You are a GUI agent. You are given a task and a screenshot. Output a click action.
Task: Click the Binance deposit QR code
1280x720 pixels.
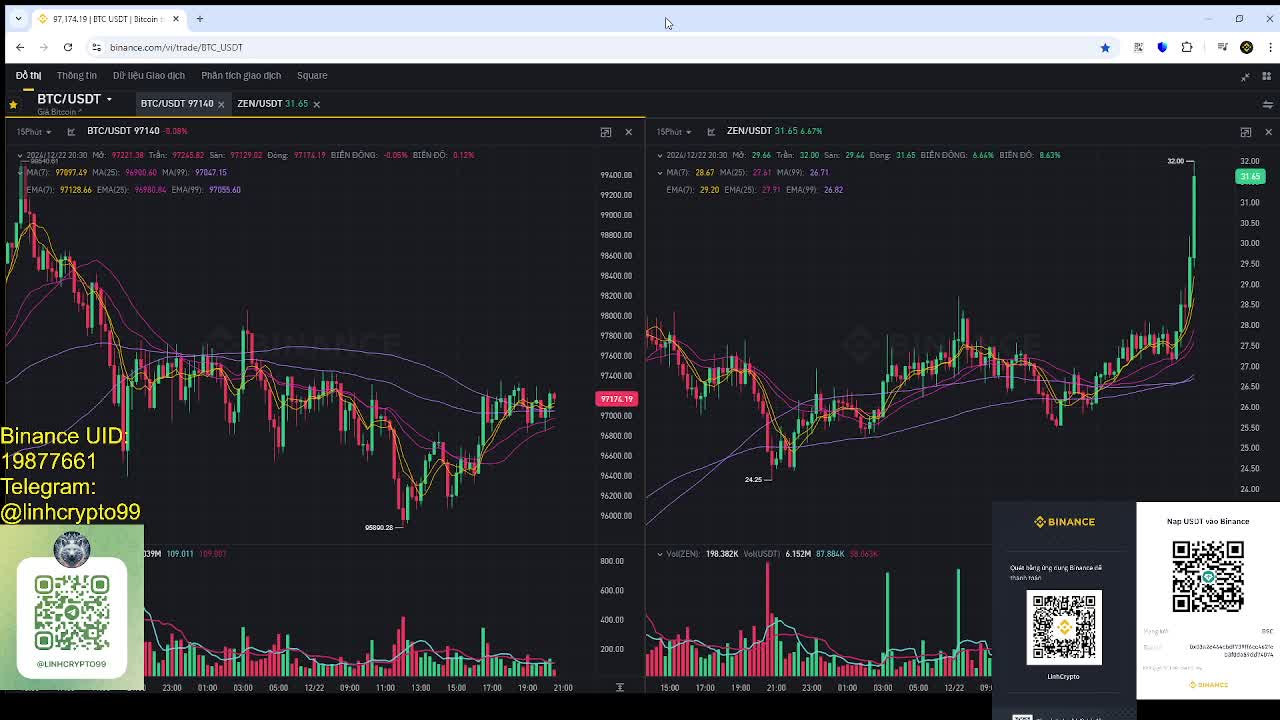1207,576
